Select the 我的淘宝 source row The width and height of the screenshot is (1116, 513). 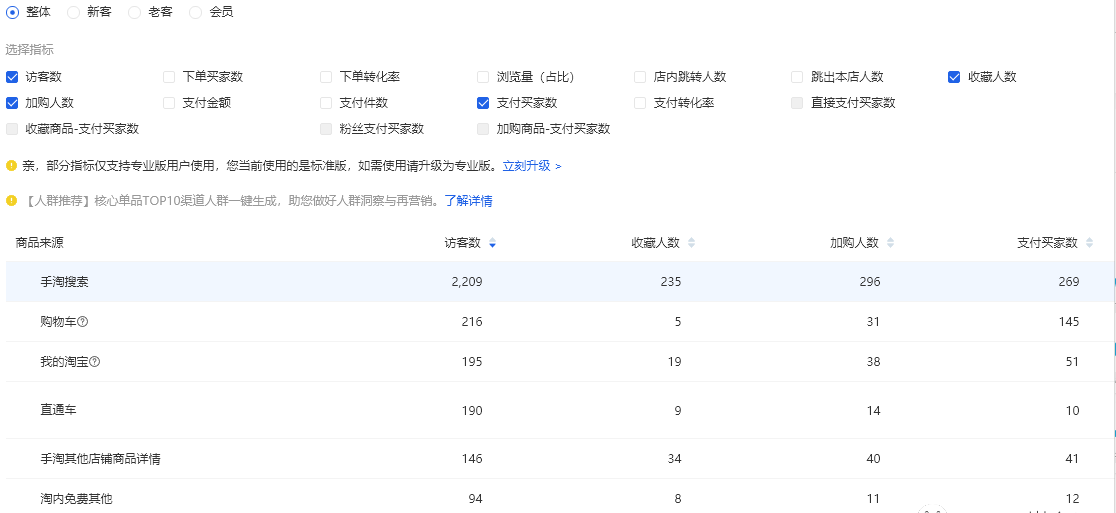click(x=558, y=361)
